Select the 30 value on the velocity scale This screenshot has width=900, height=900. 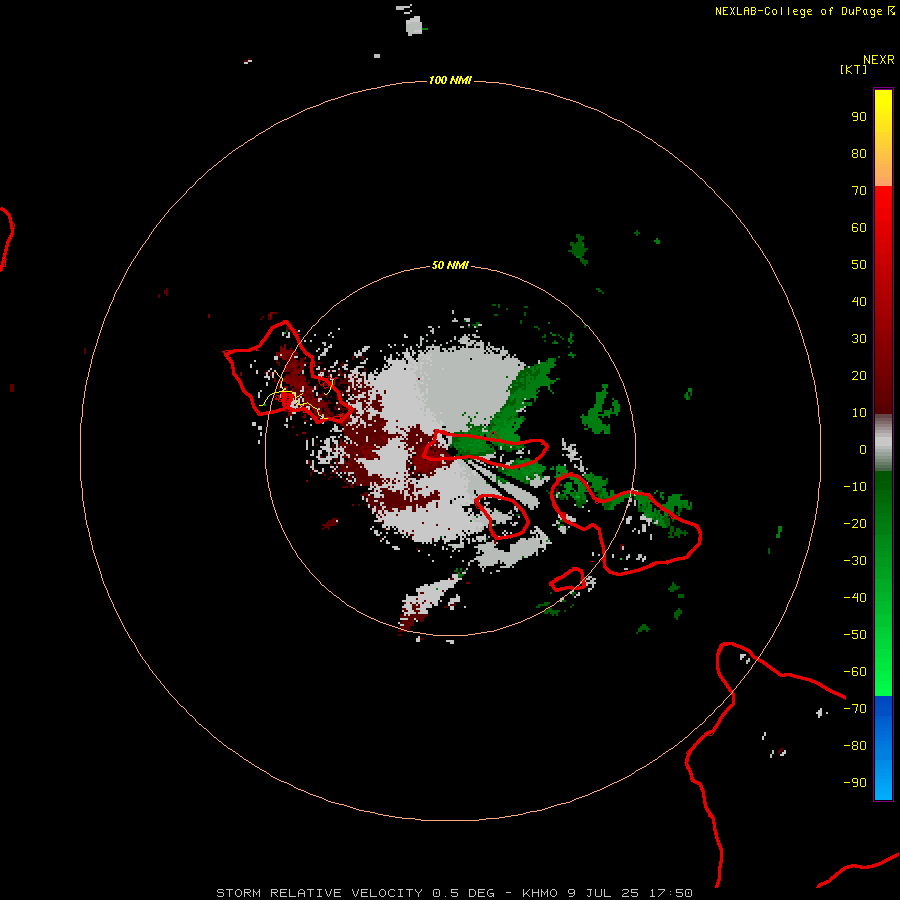coord(859,339)
